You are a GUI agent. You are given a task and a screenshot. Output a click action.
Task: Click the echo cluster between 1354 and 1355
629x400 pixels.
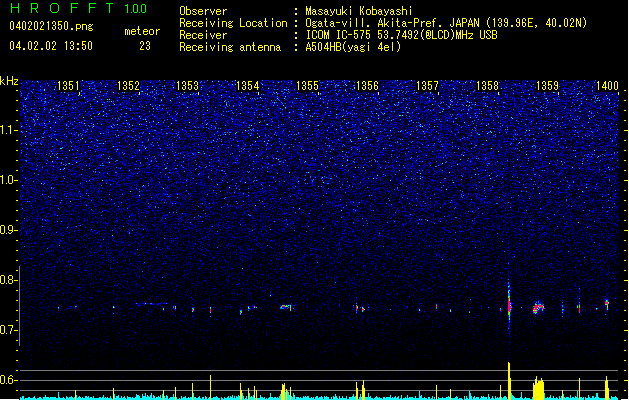click(x=286, y=307)
